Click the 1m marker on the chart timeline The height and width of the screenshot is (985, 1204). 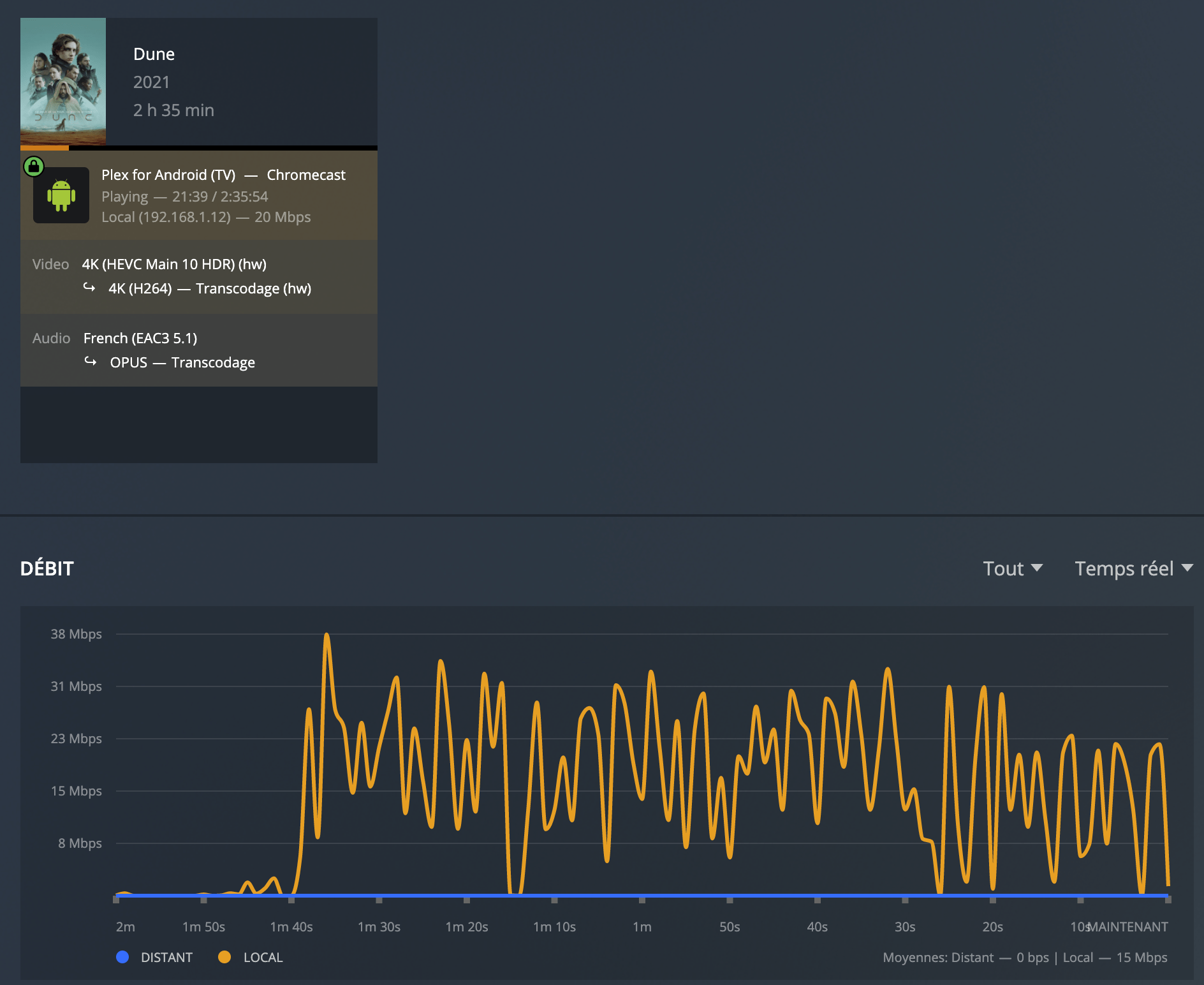[x=642, y=926]
